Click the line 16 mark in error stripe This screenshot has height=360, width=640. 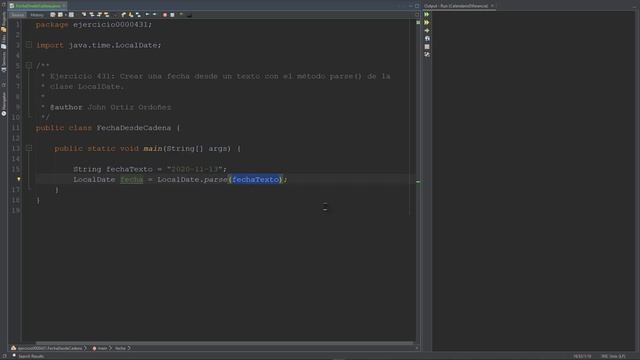[418, 182]
